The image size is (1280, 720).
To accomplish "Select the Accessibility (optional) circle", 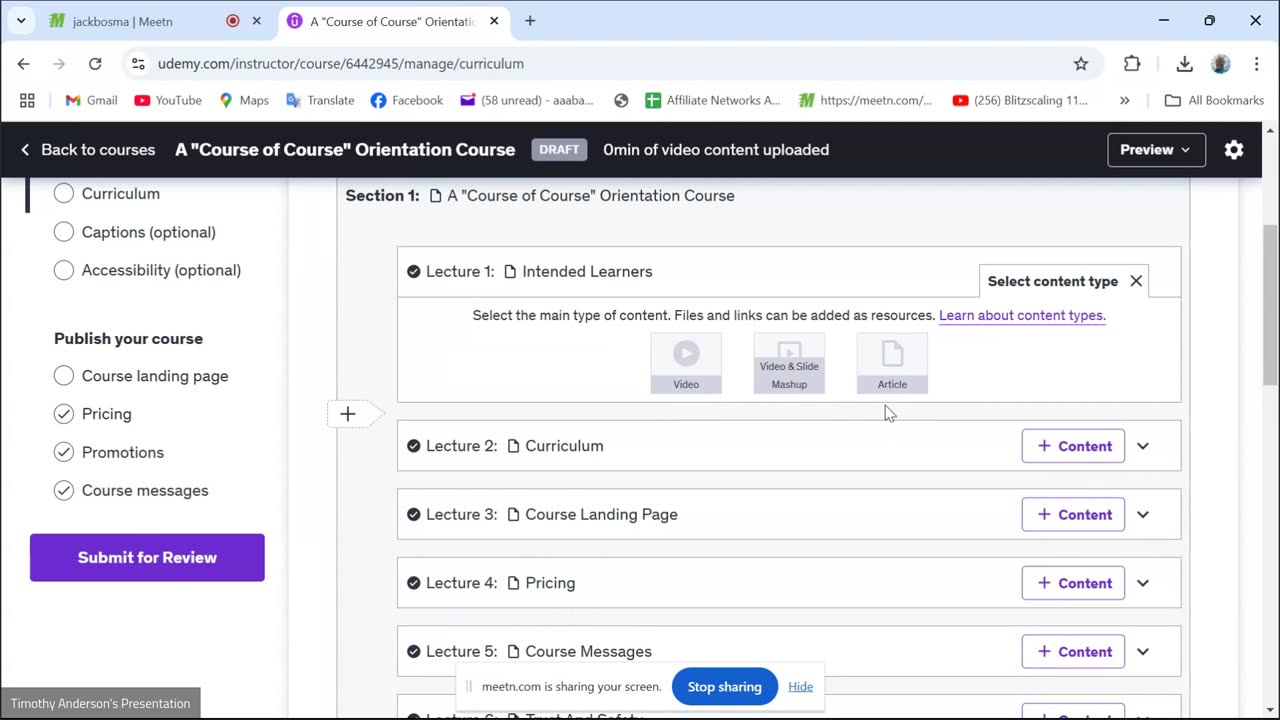I will [x=64, y=270].
